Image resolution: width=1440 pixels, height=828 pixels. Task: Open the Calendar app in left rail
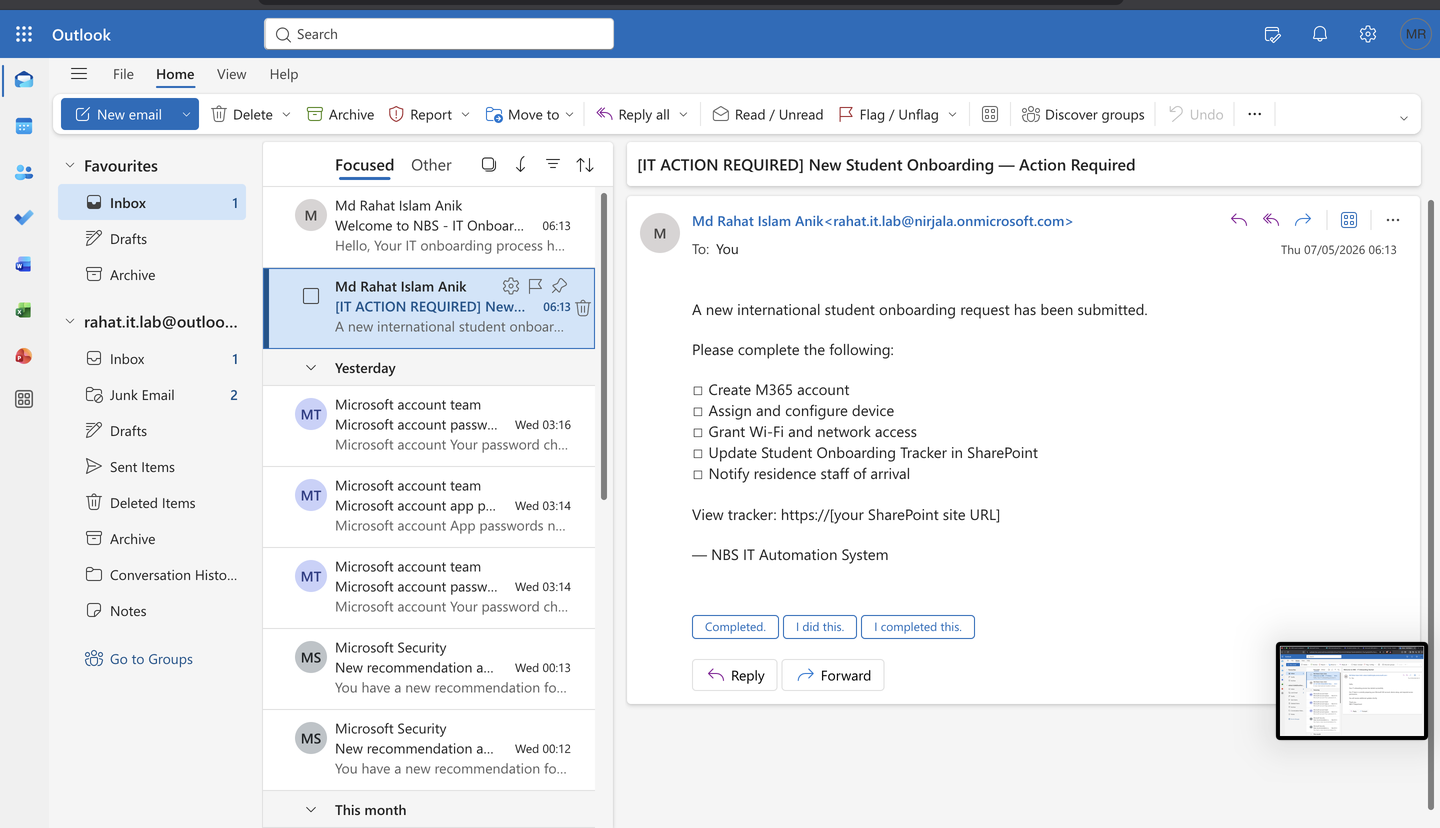point(24,126)
